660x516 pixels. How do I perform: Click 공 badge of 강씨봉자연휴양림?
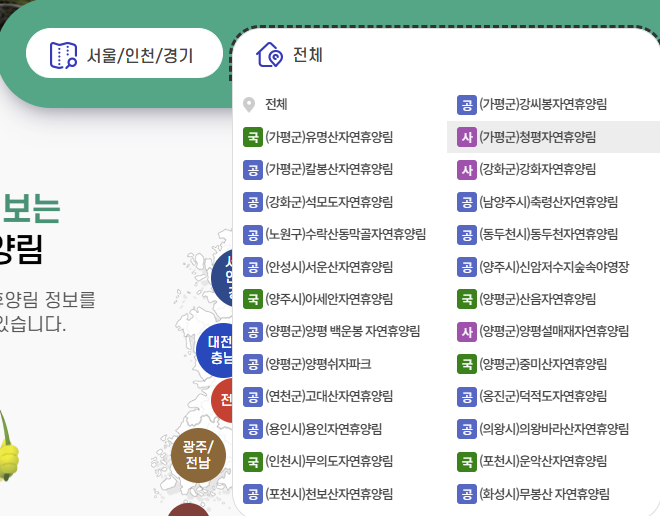(467, 105)
